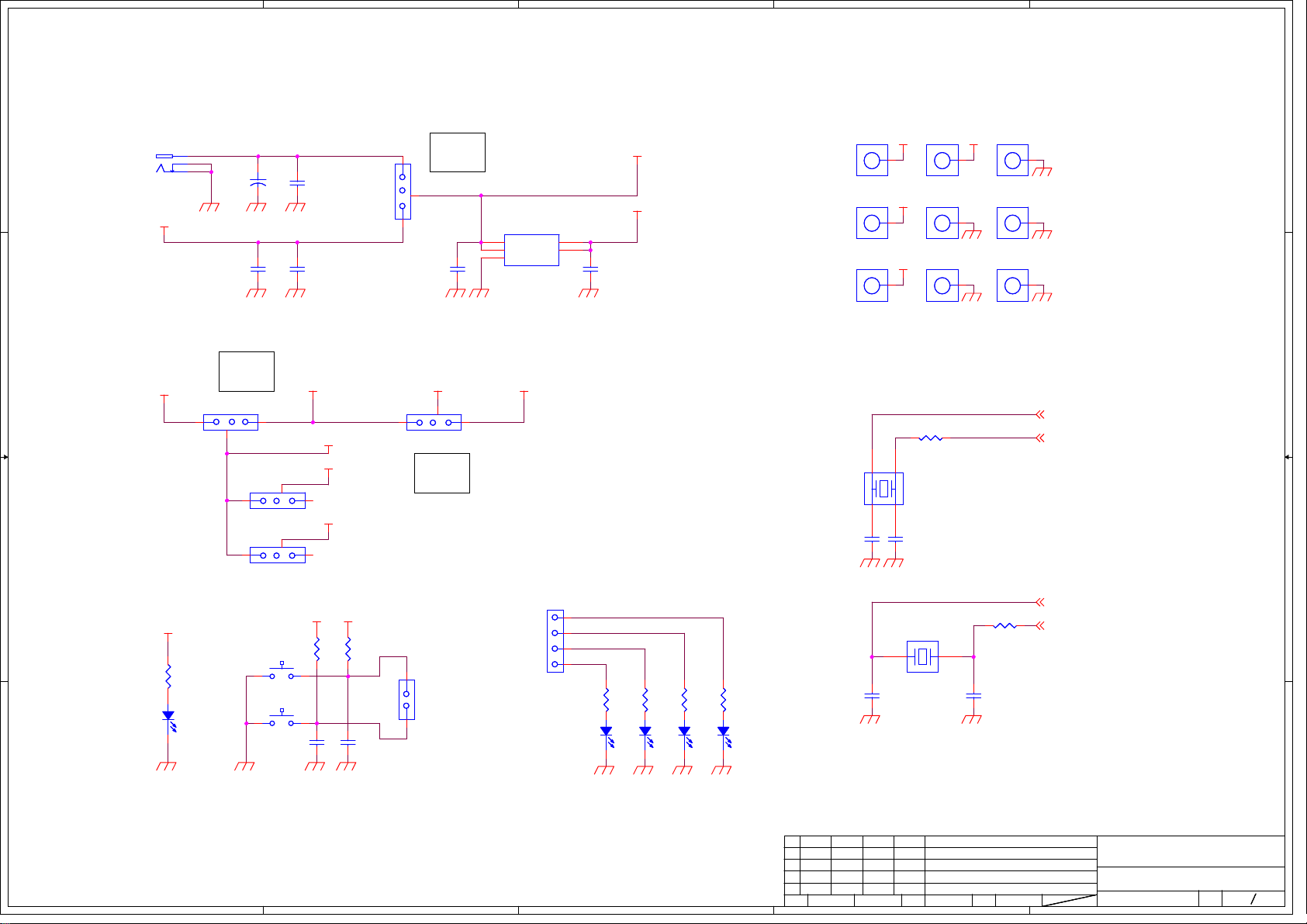Image resolution: width=1307 pixels, height=924 pixels.
Task: Select resistor feeding the two-terminal crystal output
Action: (x=1005, y=625)
